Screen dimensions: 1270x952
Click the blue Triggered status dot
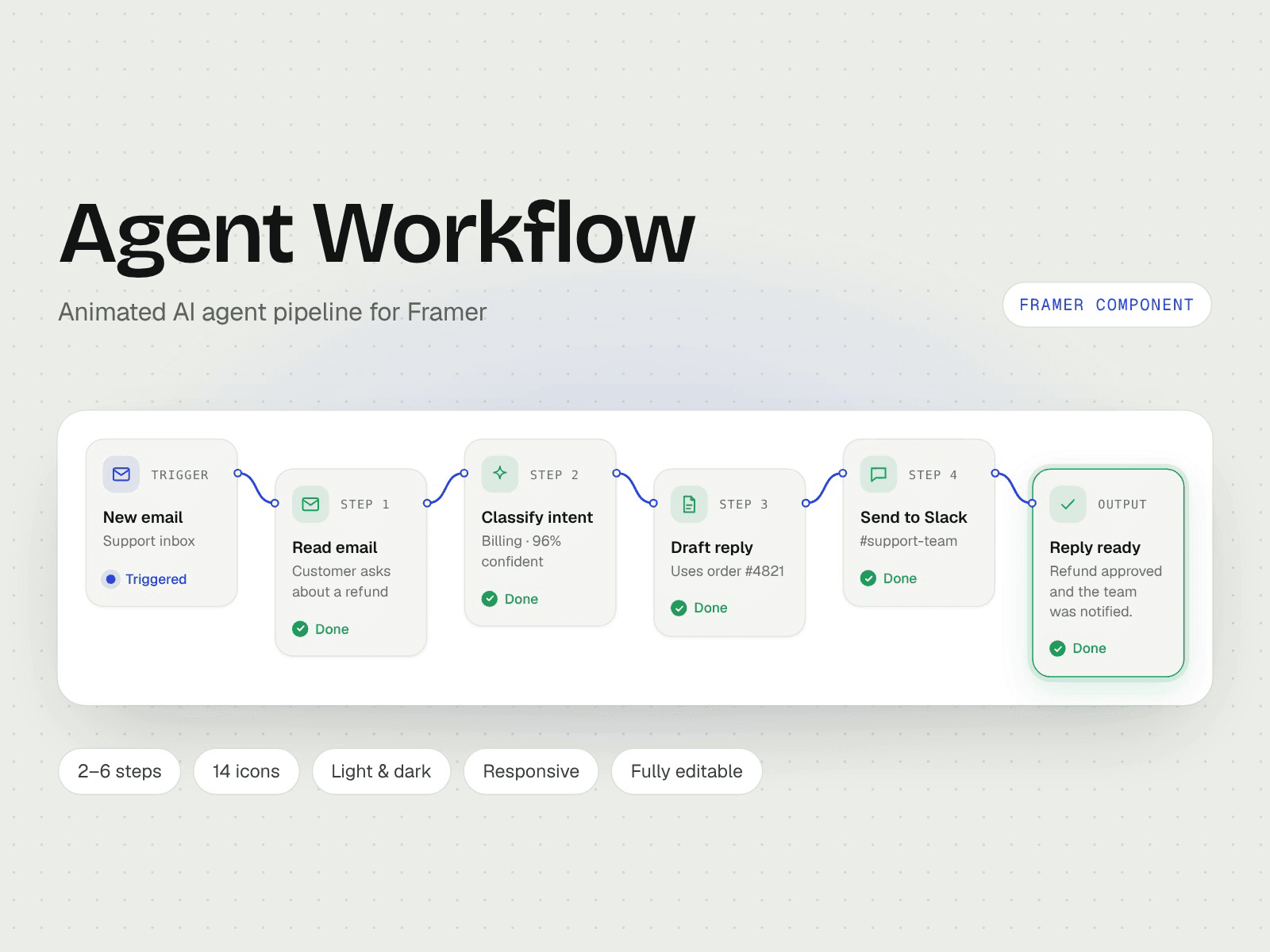pyautogui.click(x=111, y=579)
